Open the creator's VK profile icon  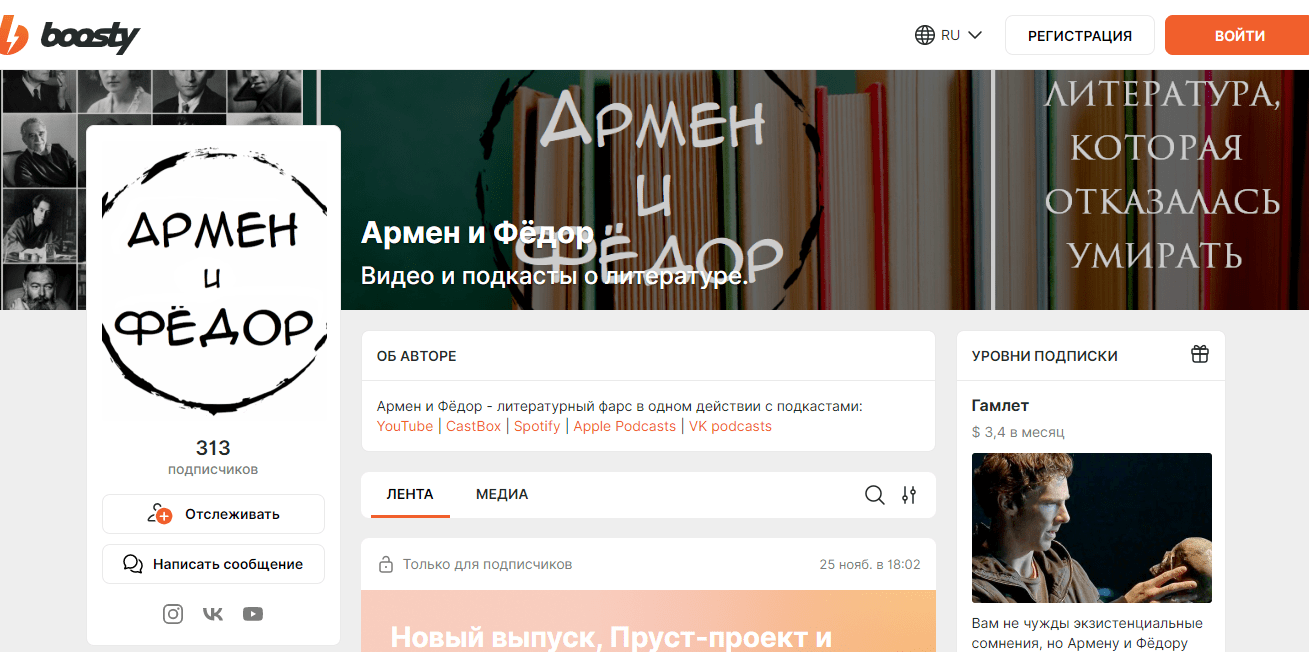(x=212, y=613)
